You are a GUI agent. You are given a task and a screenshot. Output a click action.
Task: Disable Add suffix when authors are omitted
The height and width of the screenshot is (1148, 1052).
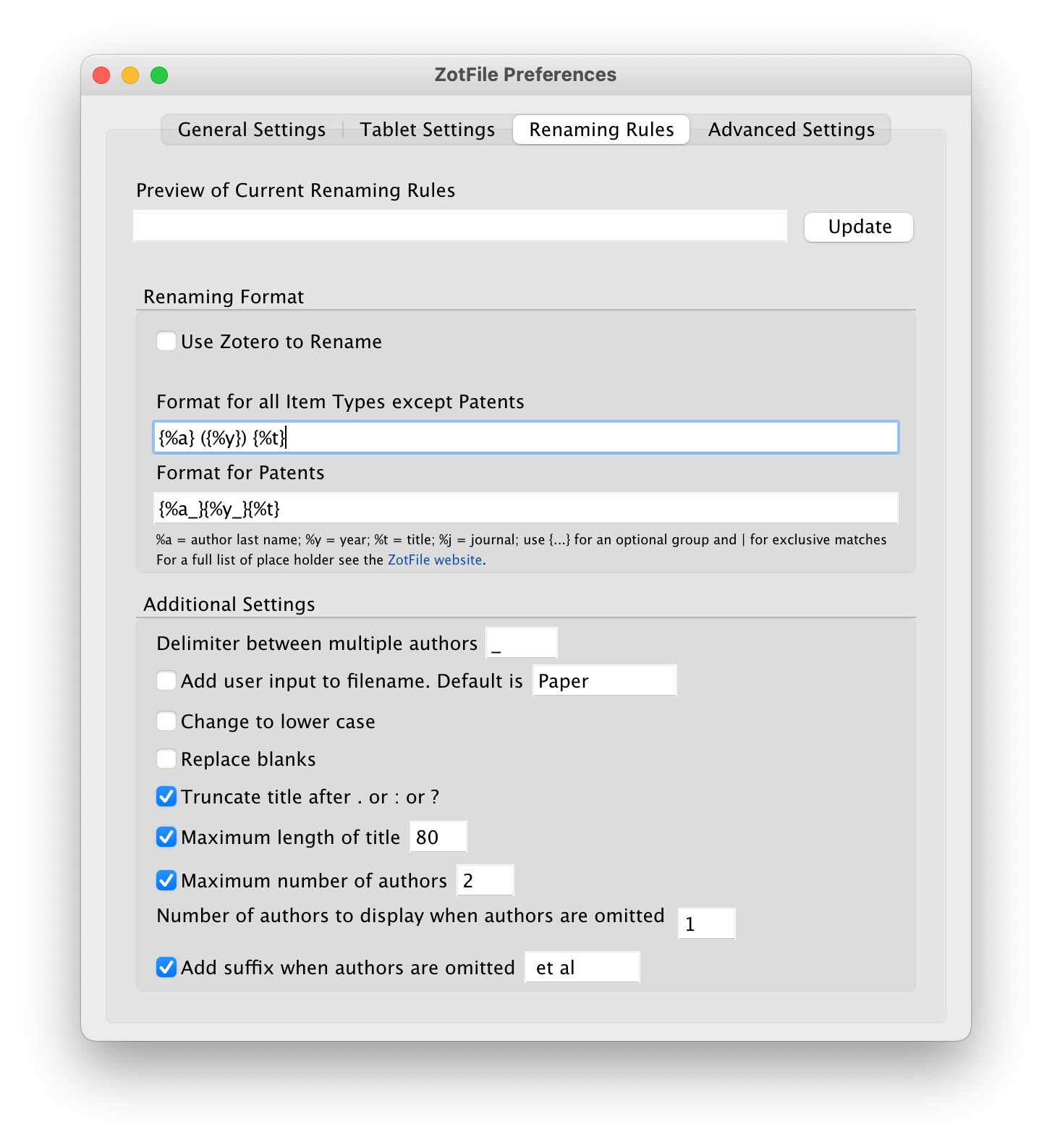tap(167, 968)
